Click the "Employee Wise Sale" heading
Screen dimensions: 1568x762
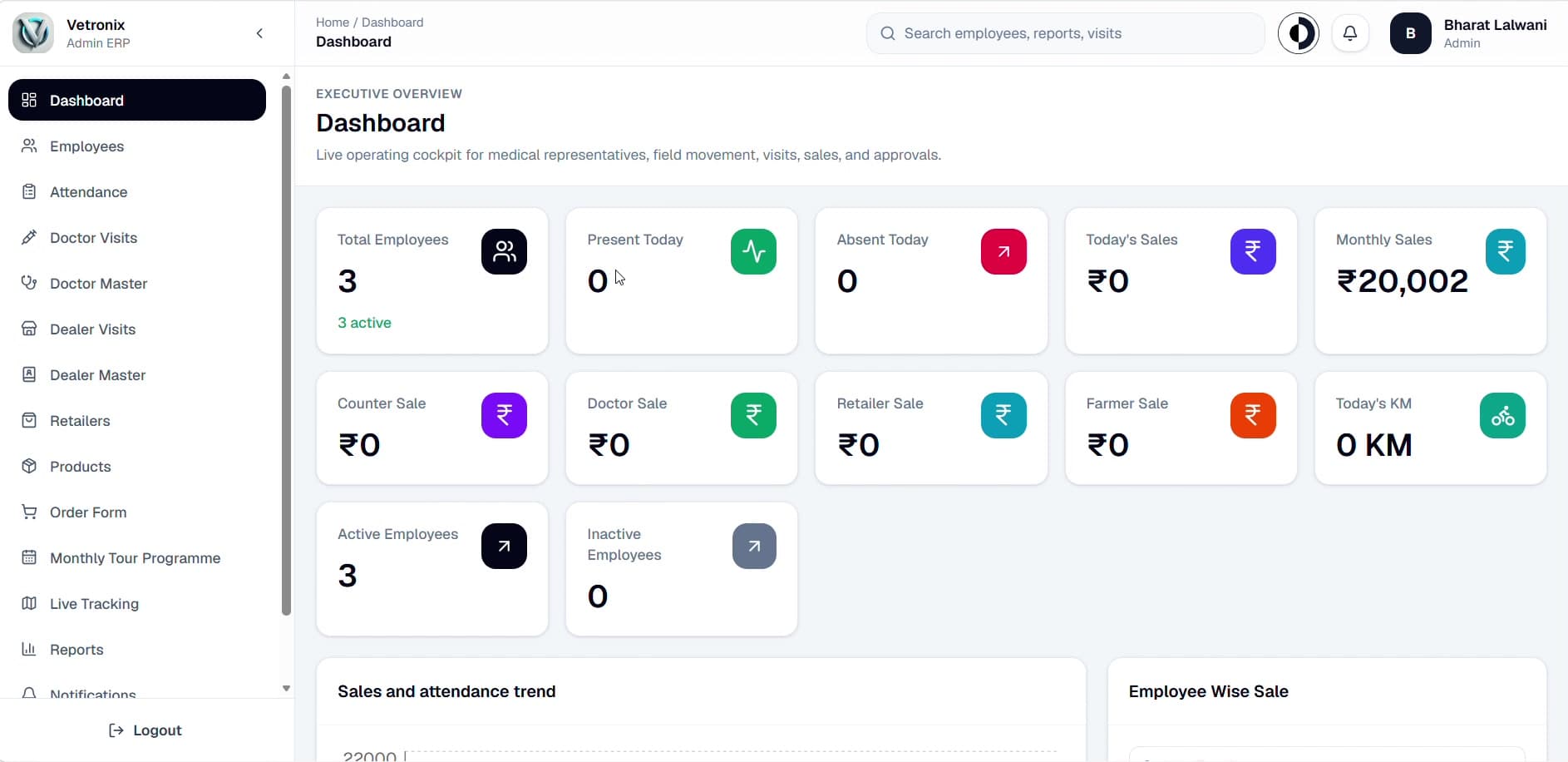(x=1208, y=691)
